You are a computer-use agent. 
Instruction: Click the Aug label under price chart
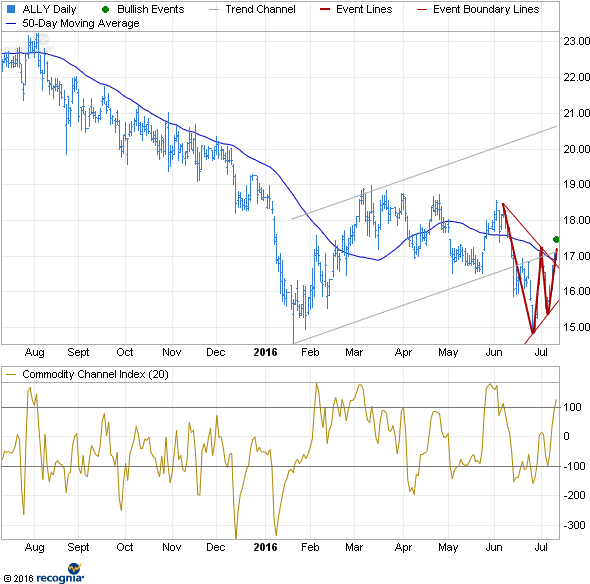point(35,352)
